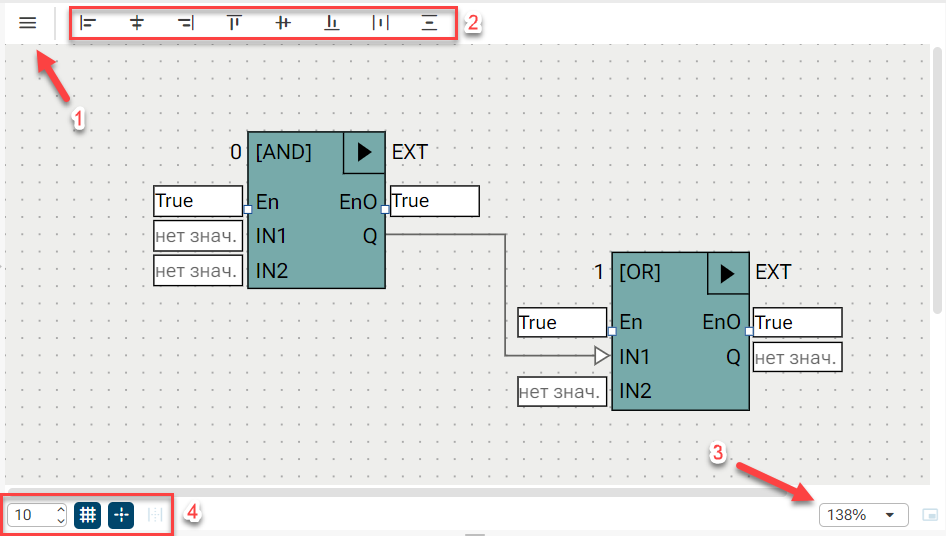Align blocks to horizontal center

tap(137, 23)
